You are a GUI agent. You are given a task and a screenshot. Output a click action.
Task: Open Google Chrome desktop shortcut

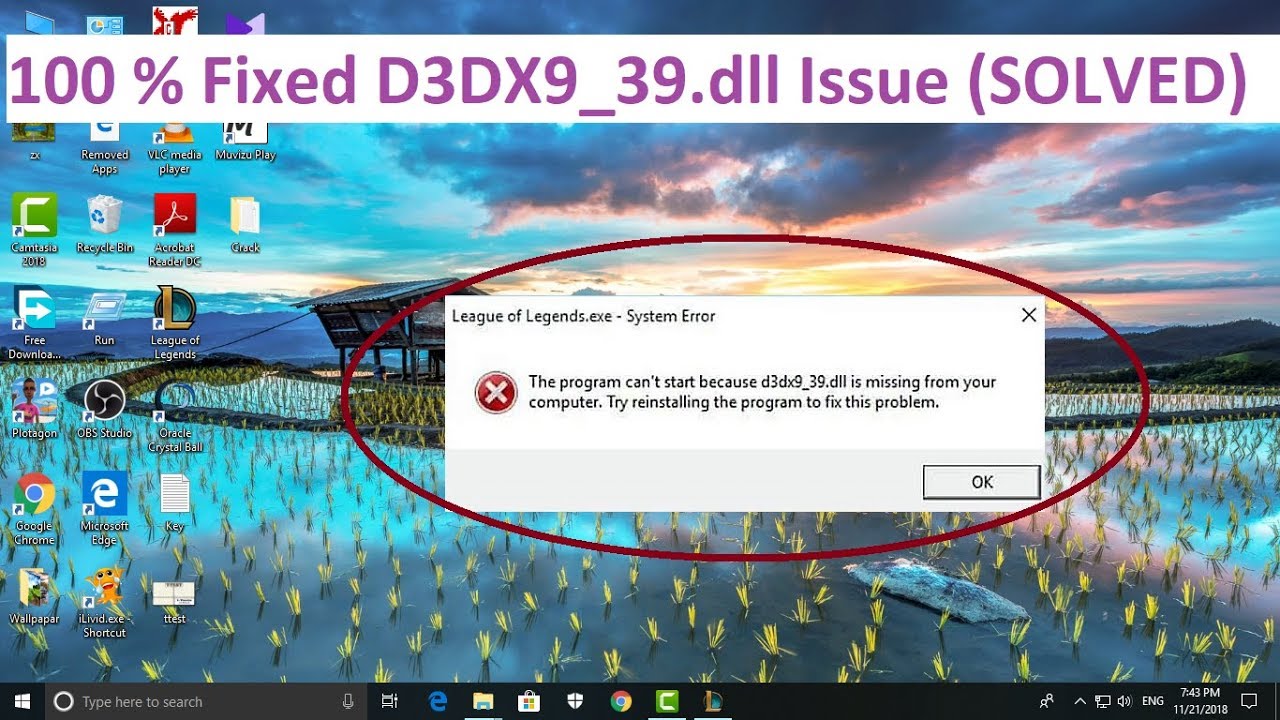coord(34,509)
